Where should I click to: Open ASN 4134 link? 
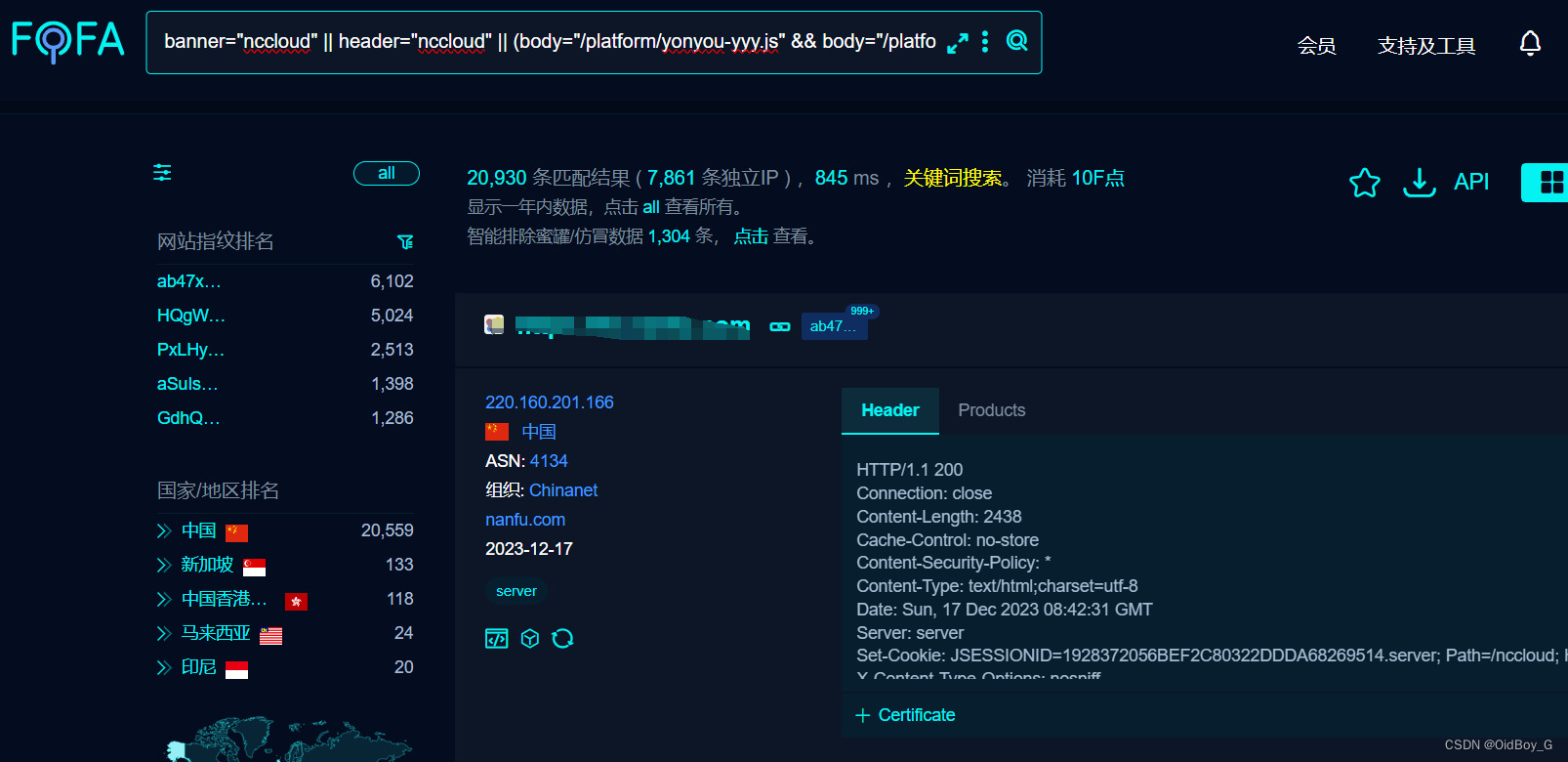[549, 461]
